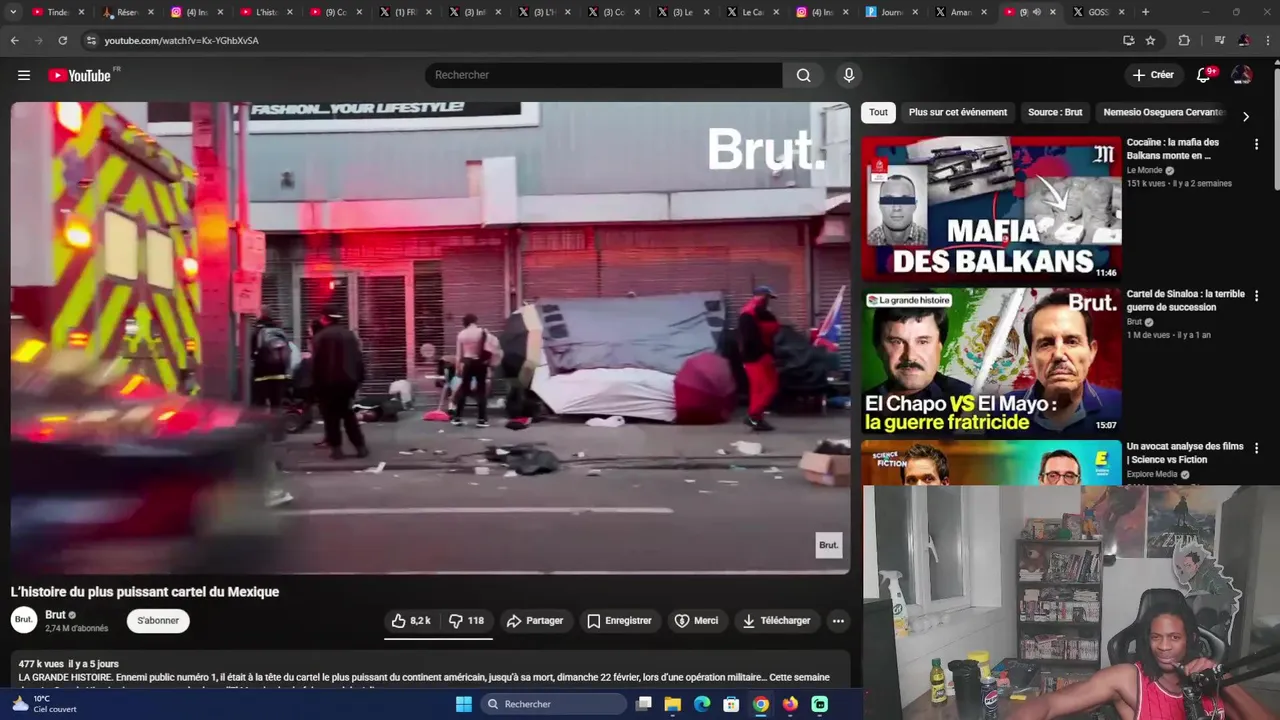Click the install app icon in address bar
This screenshot has height=720, width=1280.
point(1128,40)
